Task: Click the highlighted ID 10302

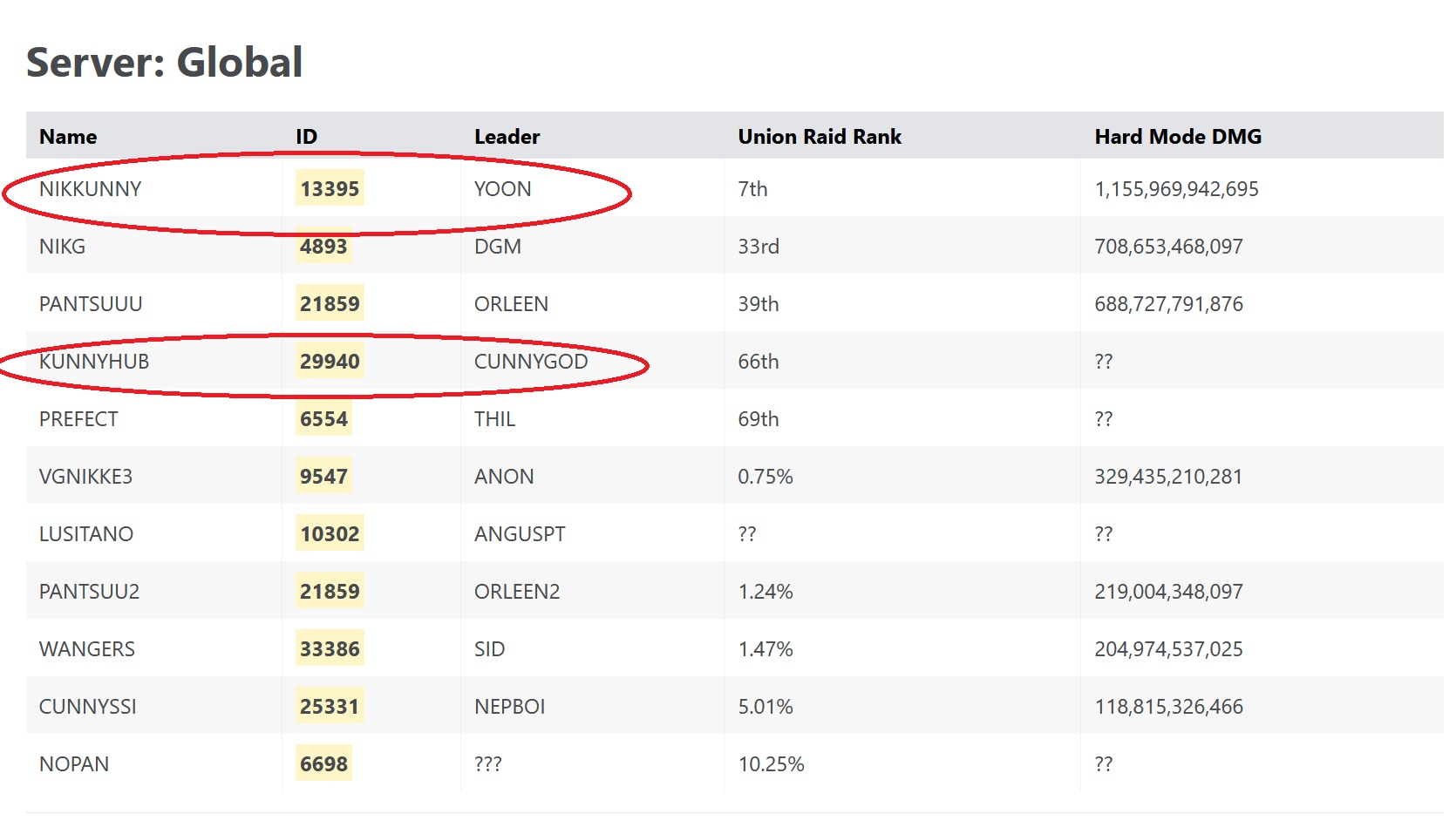Action: coord(330,534)
